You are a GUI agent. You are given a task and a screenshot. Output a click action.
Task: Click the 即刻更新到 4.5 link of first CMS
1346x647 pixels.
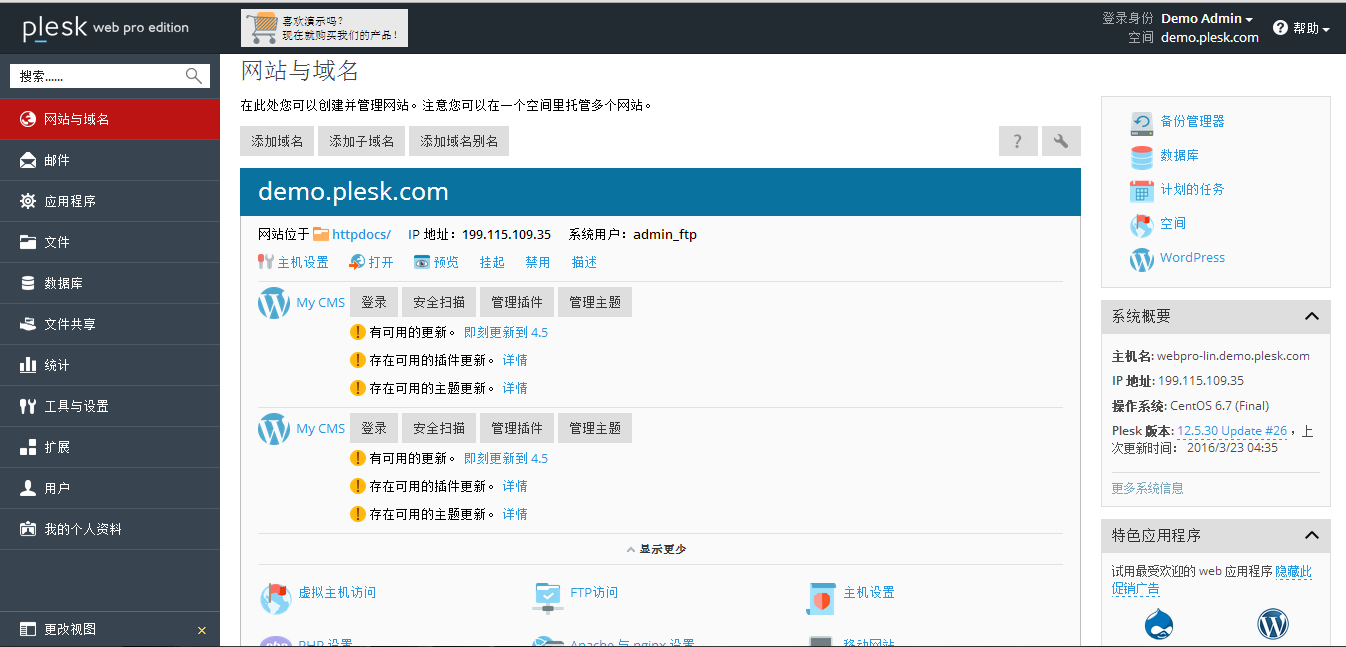click(506, 332)
